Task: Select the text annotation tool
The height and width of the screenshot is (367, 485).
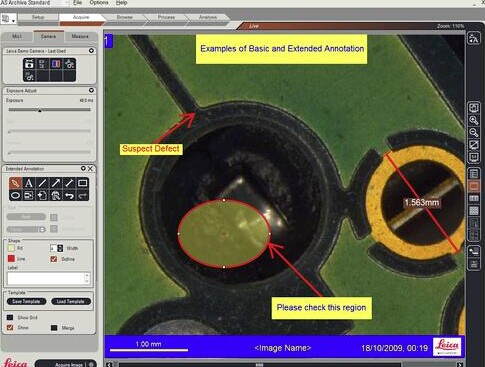Action: [29, 183]
